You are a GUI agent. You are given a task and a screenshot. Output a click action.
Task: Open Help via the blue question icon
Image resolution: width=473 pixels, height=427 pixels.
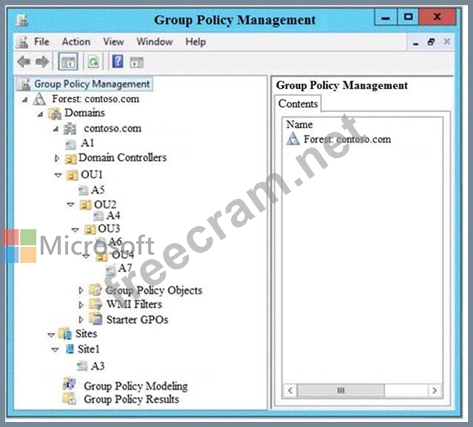coord(117,62)
